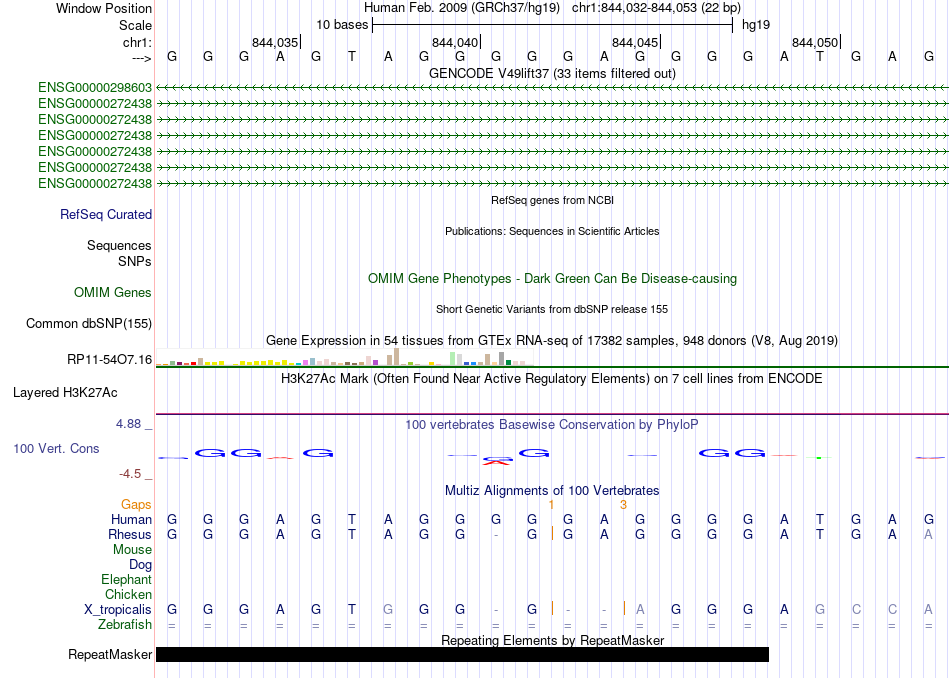Click the OMIM Genes track label
Image resolution: width=950 pixels, height=678 pixels.
113,293
